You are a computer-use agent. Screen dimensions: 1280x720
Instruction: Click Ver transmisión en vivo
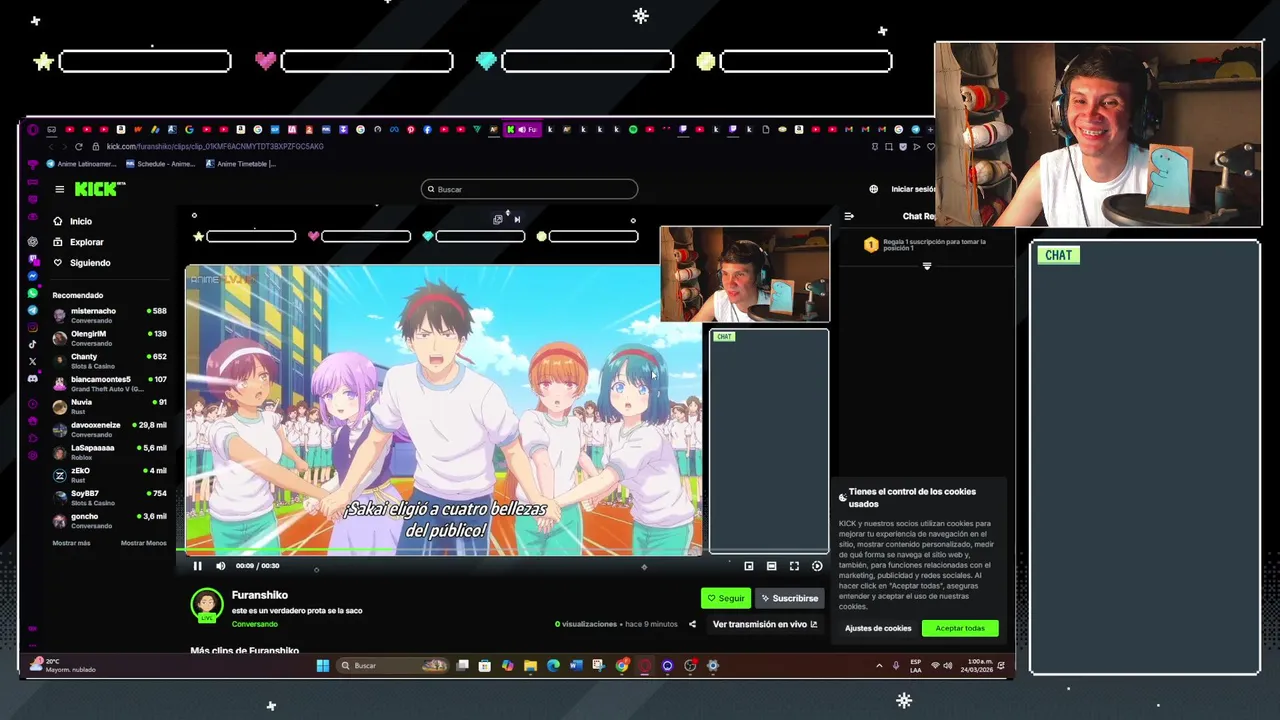[765, 624]
